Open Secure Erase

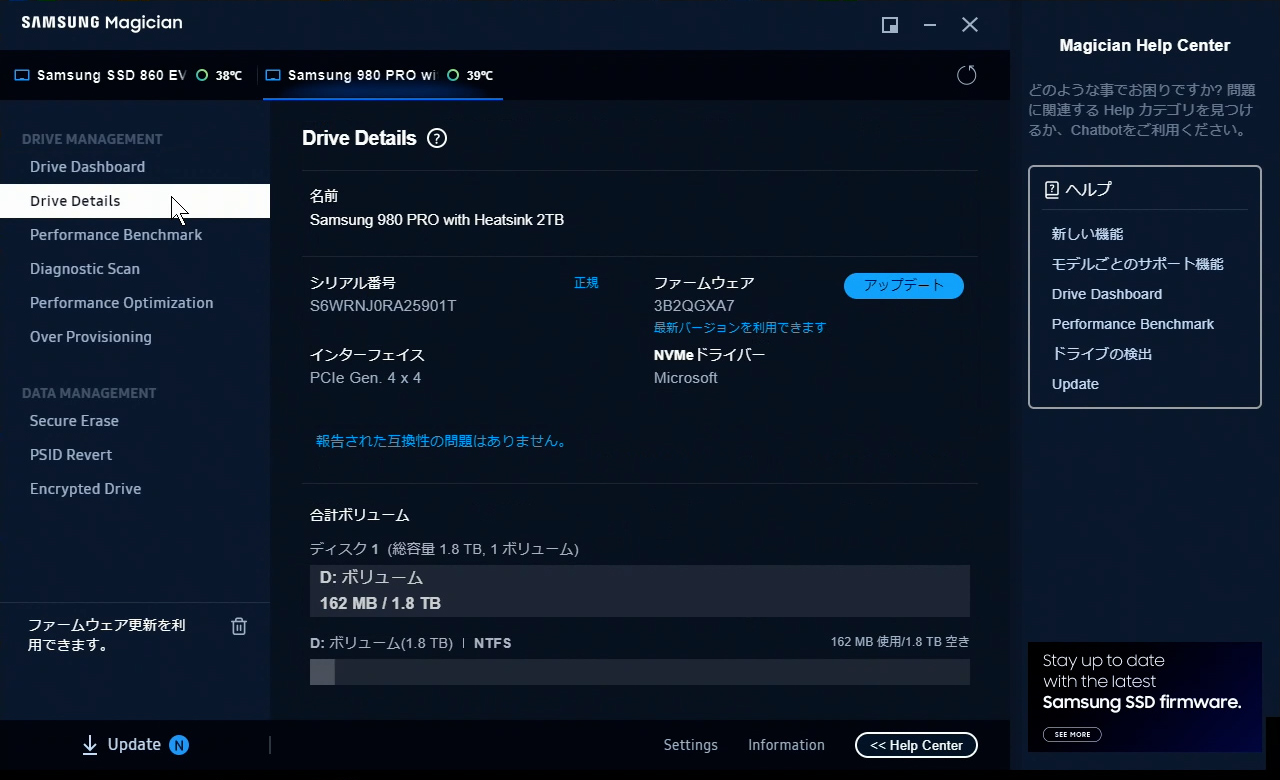[74, 421]
